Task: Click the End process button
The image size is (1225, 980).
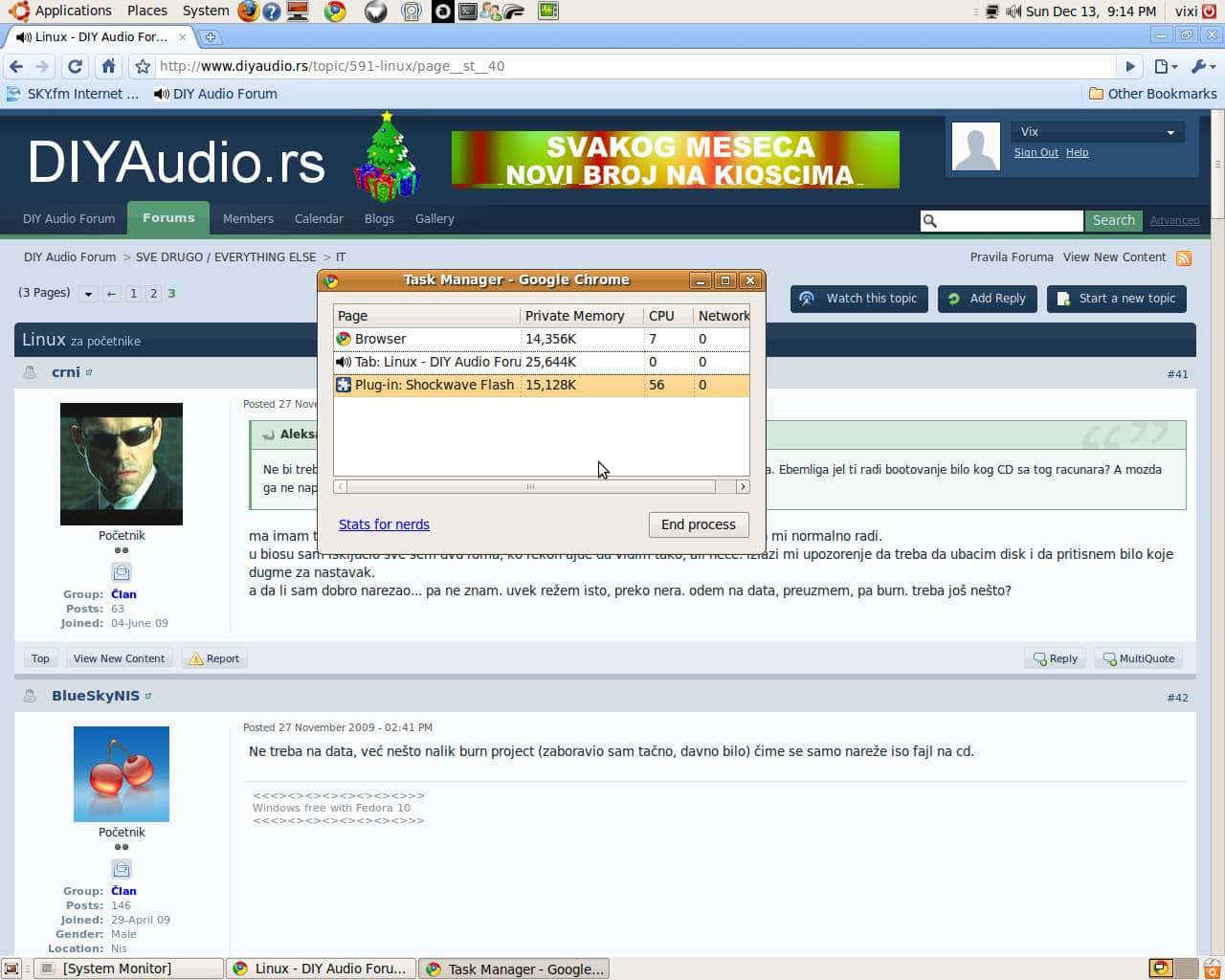Action: pos(699,524)
